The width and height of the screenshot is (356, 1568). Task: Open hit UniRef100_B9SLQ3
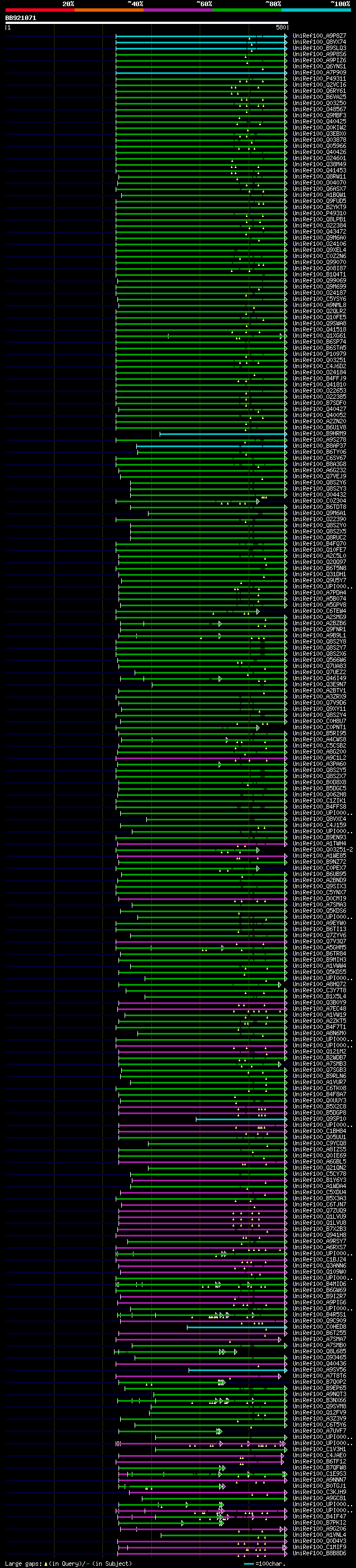(319, 48)
